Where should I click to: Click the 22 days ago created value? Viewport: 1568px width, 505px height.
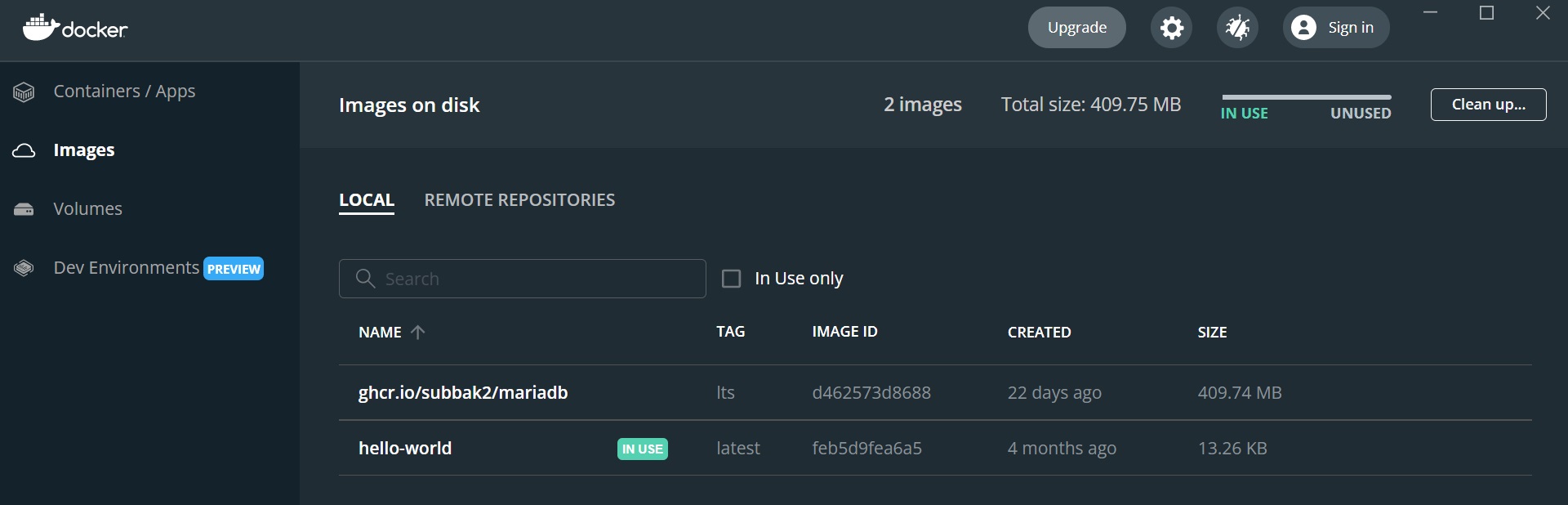coord(1054,393)
